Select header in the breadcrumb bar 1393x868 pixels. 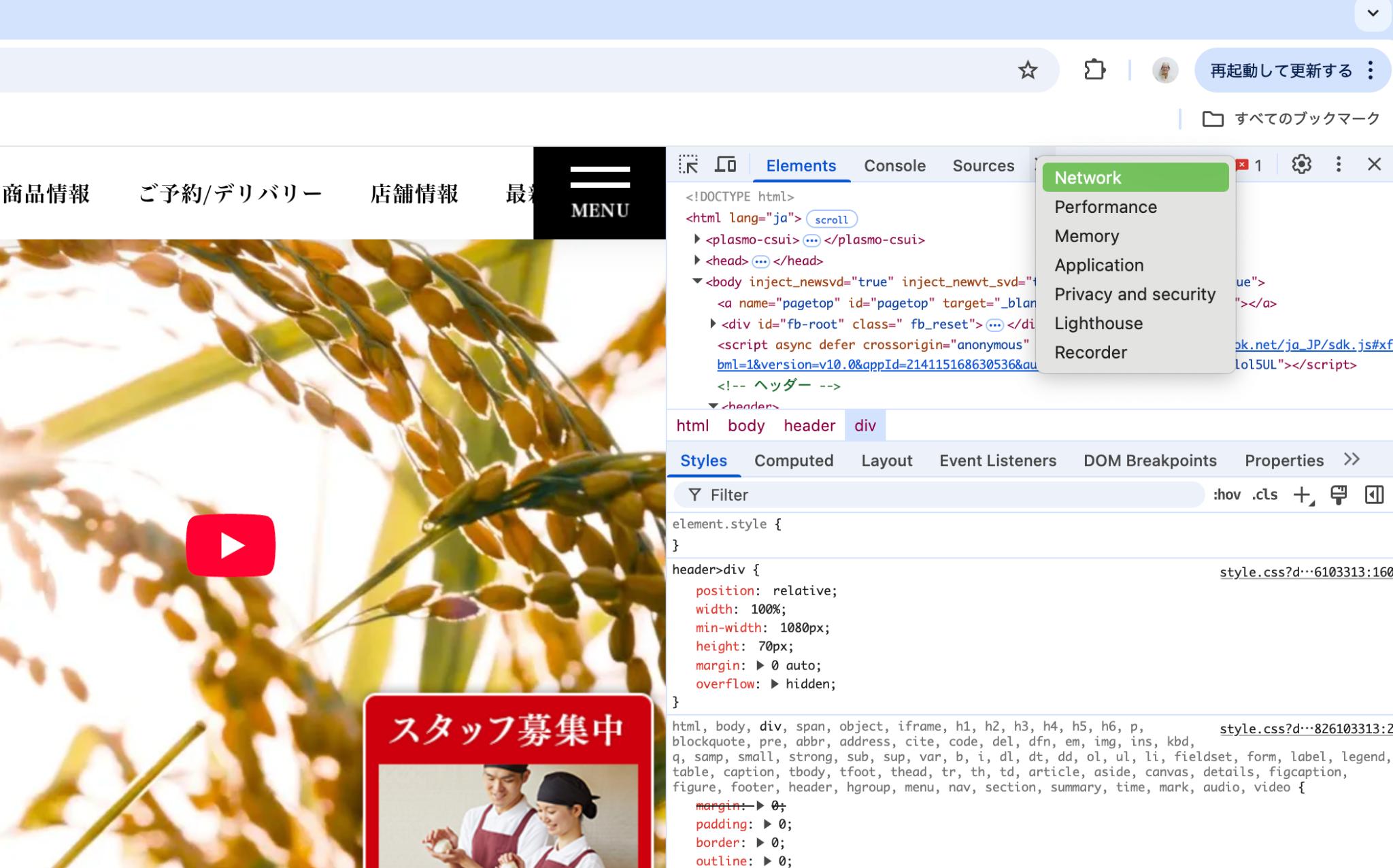(809, 426)
